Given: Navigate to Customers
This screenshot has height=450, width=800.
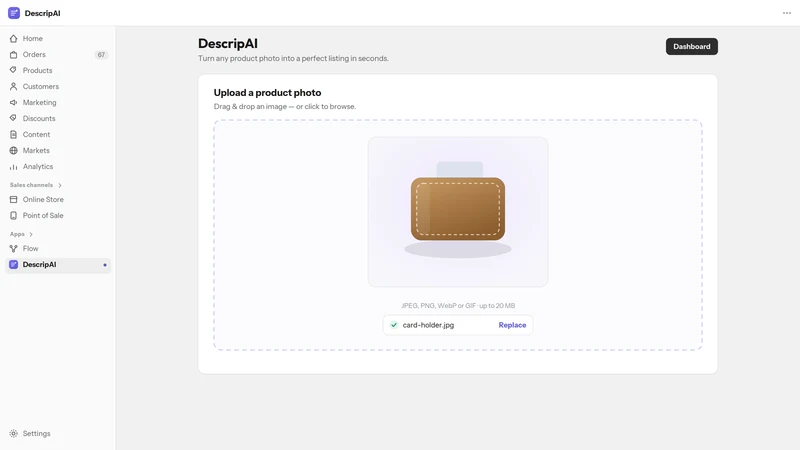Looking at the screenshot, I should 58,87.
